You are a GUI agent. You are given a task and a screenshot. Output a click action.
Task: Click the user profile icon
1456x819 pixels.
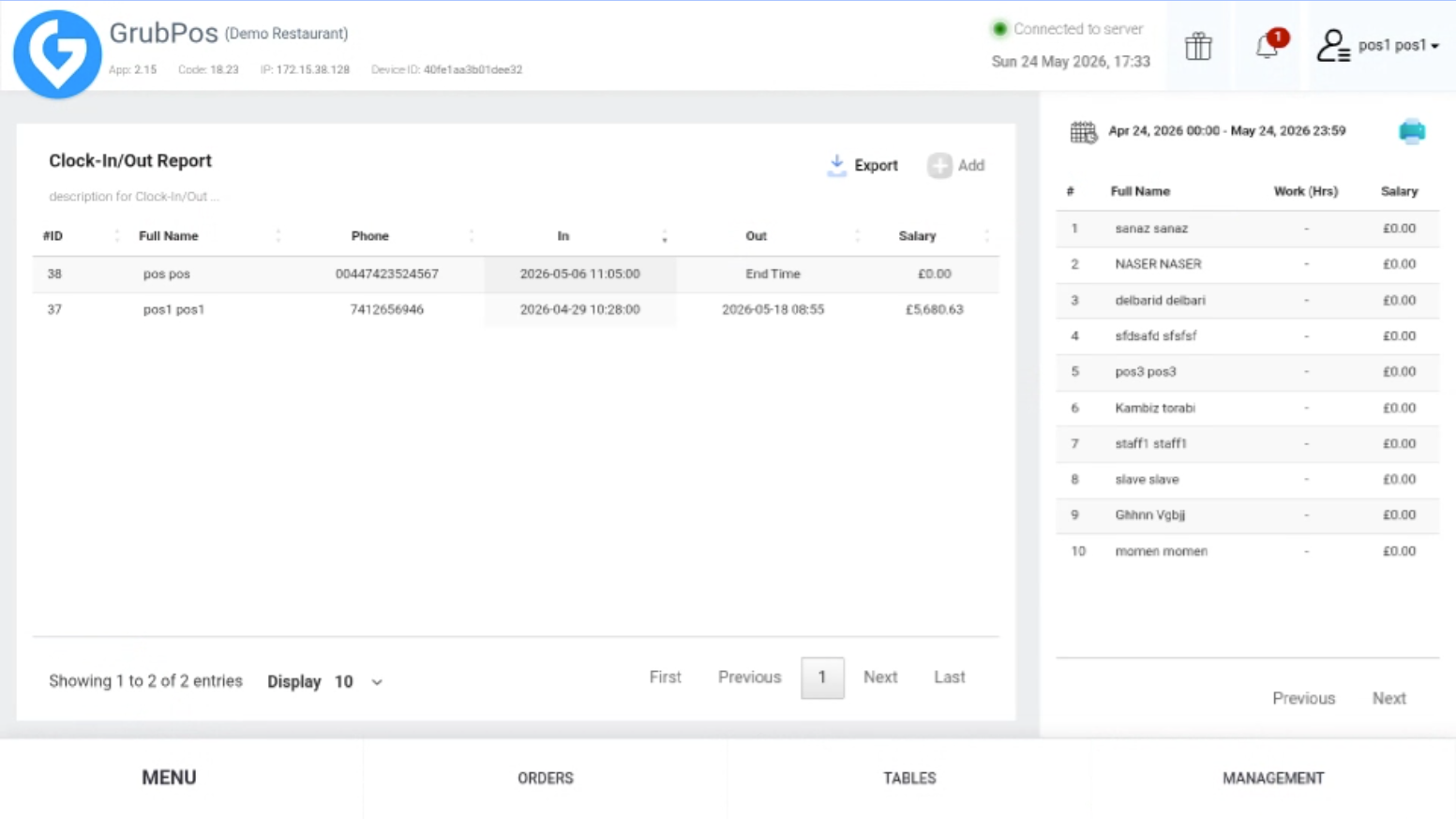[1332, 45]
